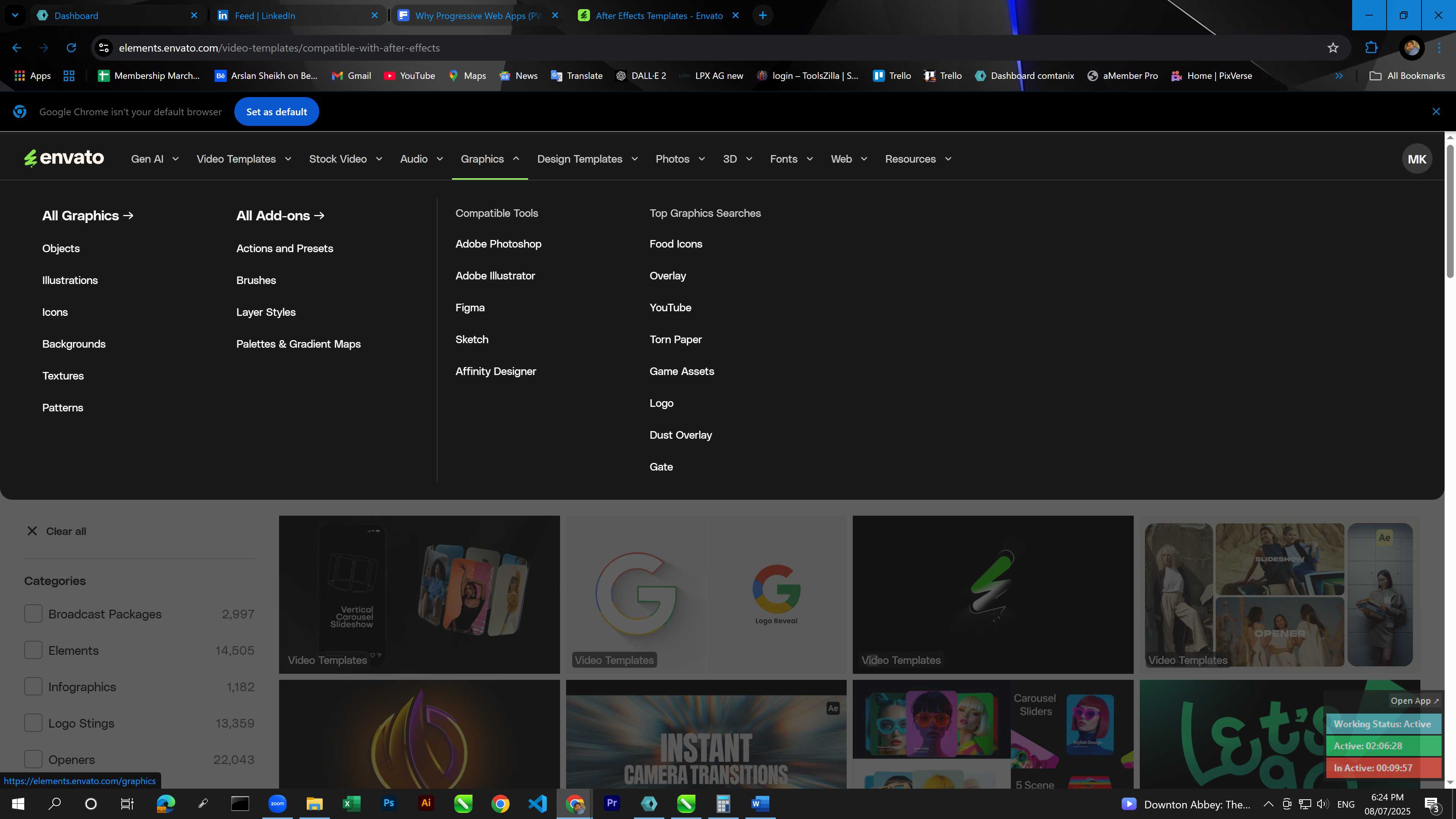Image resolution: width=1456 pixels, height=819 pixels.
Task: Expand the Resources menu
Action: 918,159
